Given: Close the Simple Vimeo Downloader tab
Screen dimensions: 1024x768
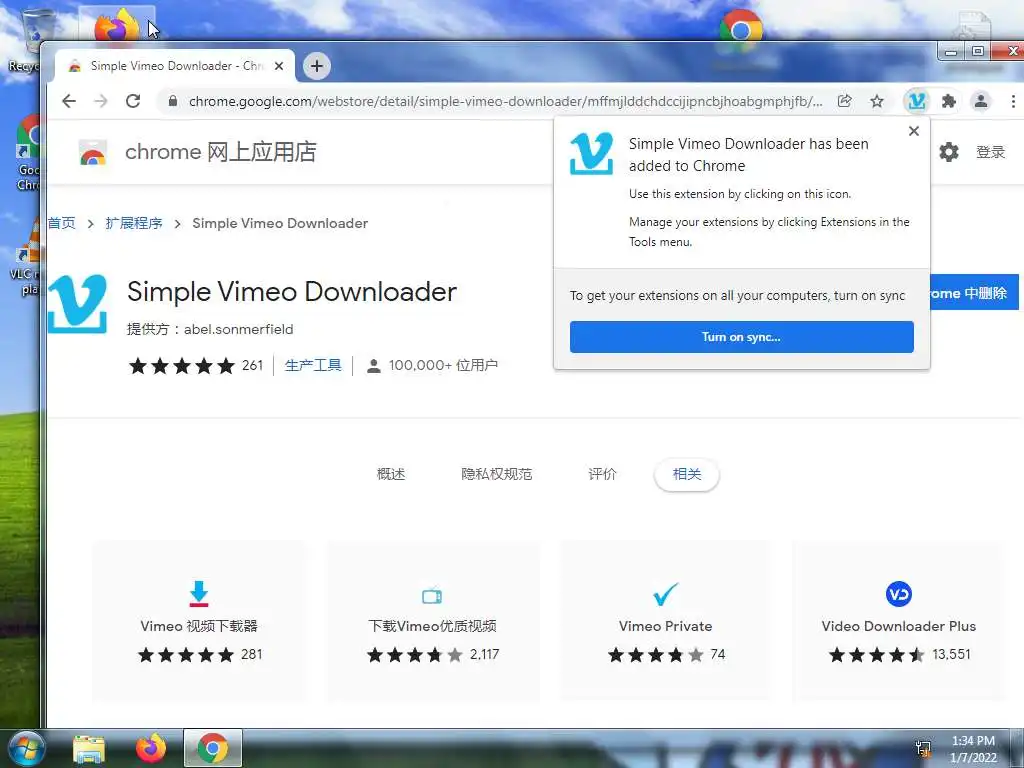Looking at the screenshot, I should point(279,66).
